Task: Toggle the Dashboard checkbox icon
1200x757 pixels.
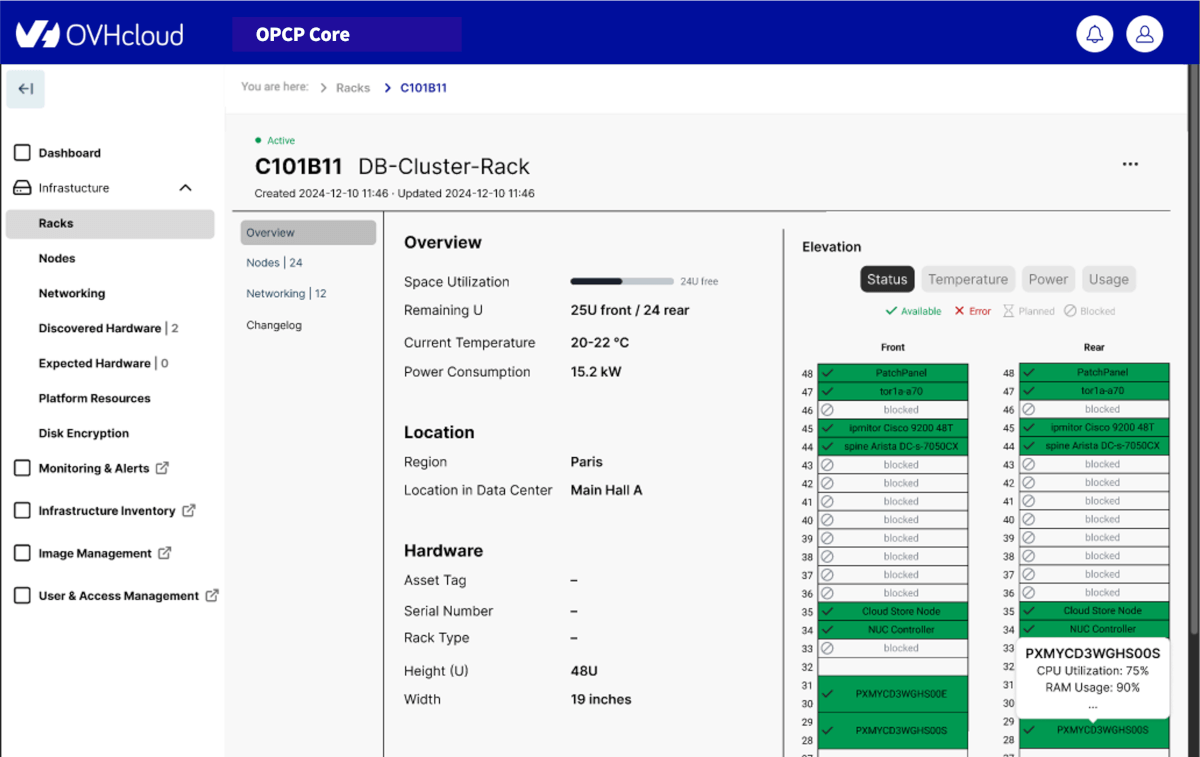Action: pos(22,153)
